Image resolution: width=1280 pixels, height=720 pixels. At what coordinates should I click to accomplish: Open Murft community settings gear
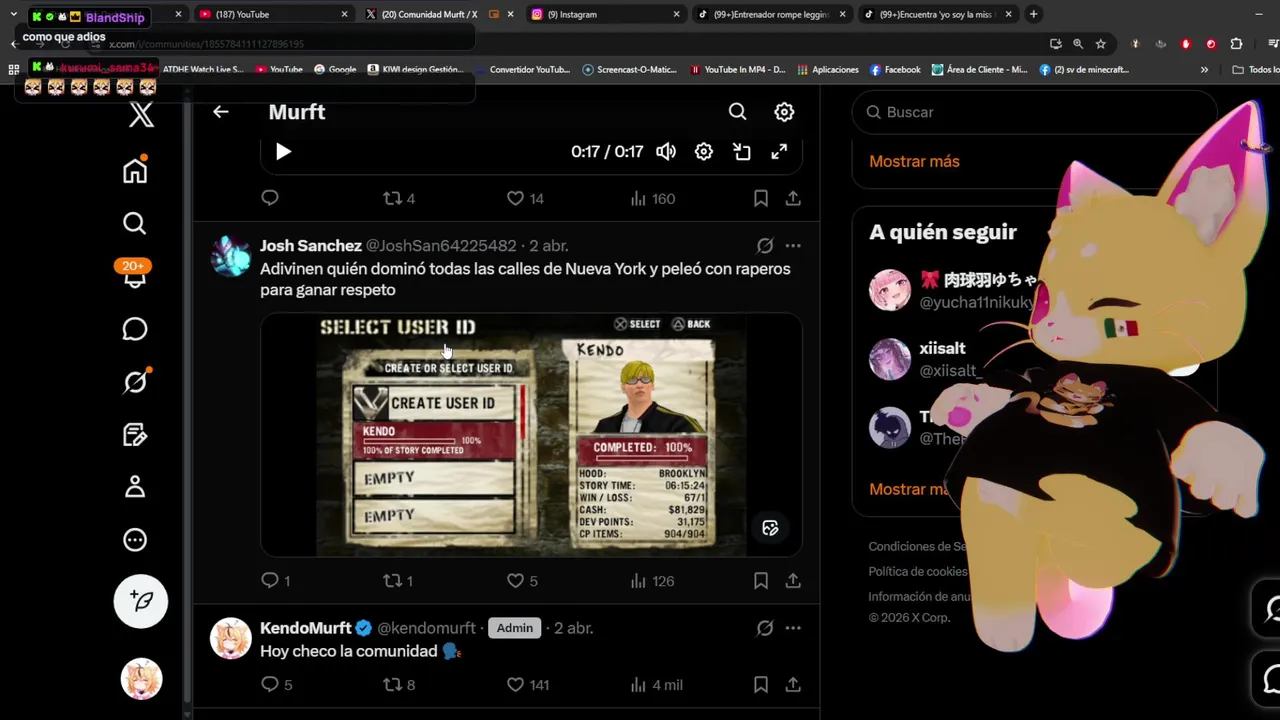(x=784, y=112)
